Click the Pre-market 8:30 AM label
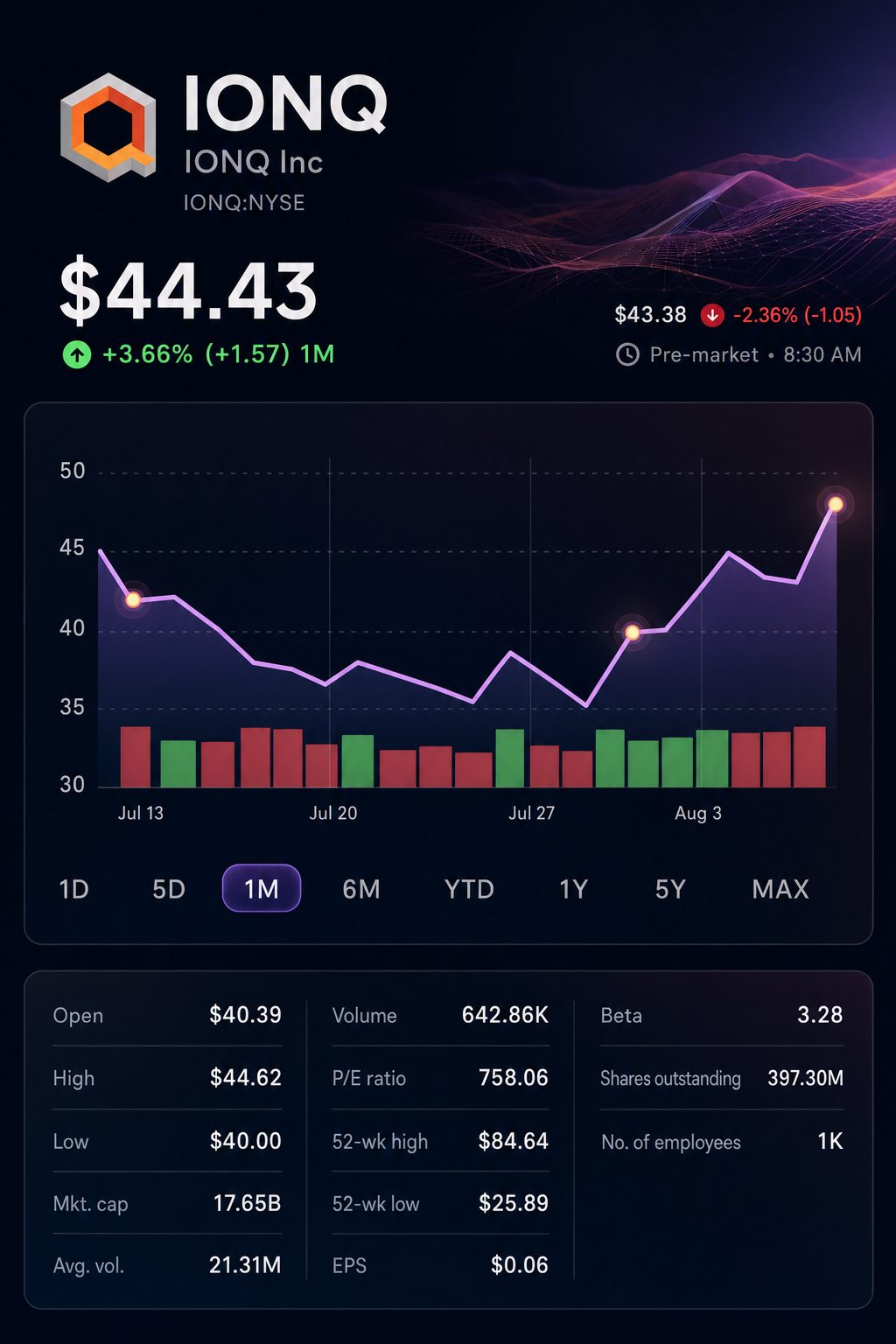 (755, 354)
